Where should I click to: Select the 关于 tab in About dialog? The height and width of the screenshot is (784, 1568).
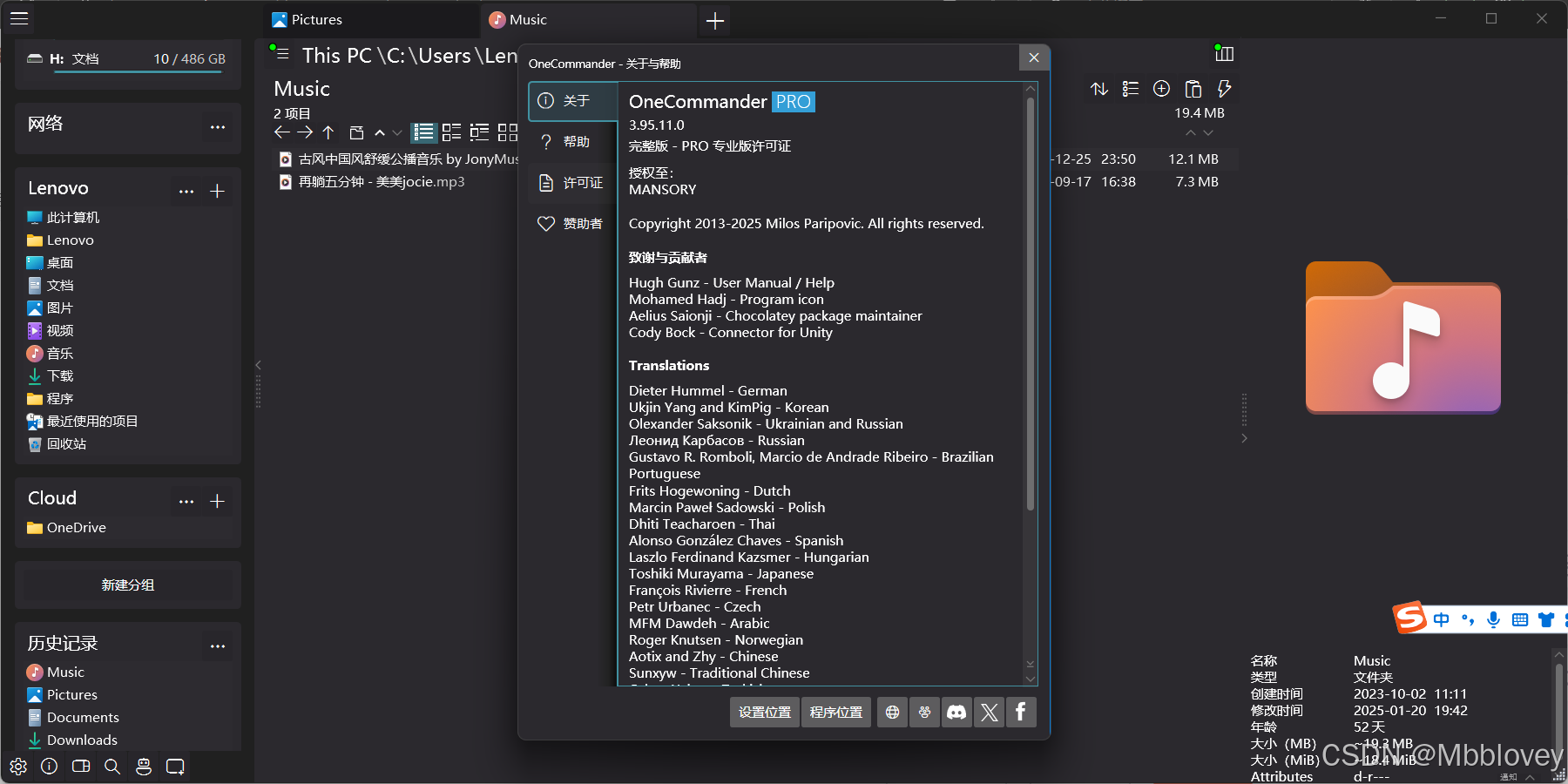tap(573, 101)
